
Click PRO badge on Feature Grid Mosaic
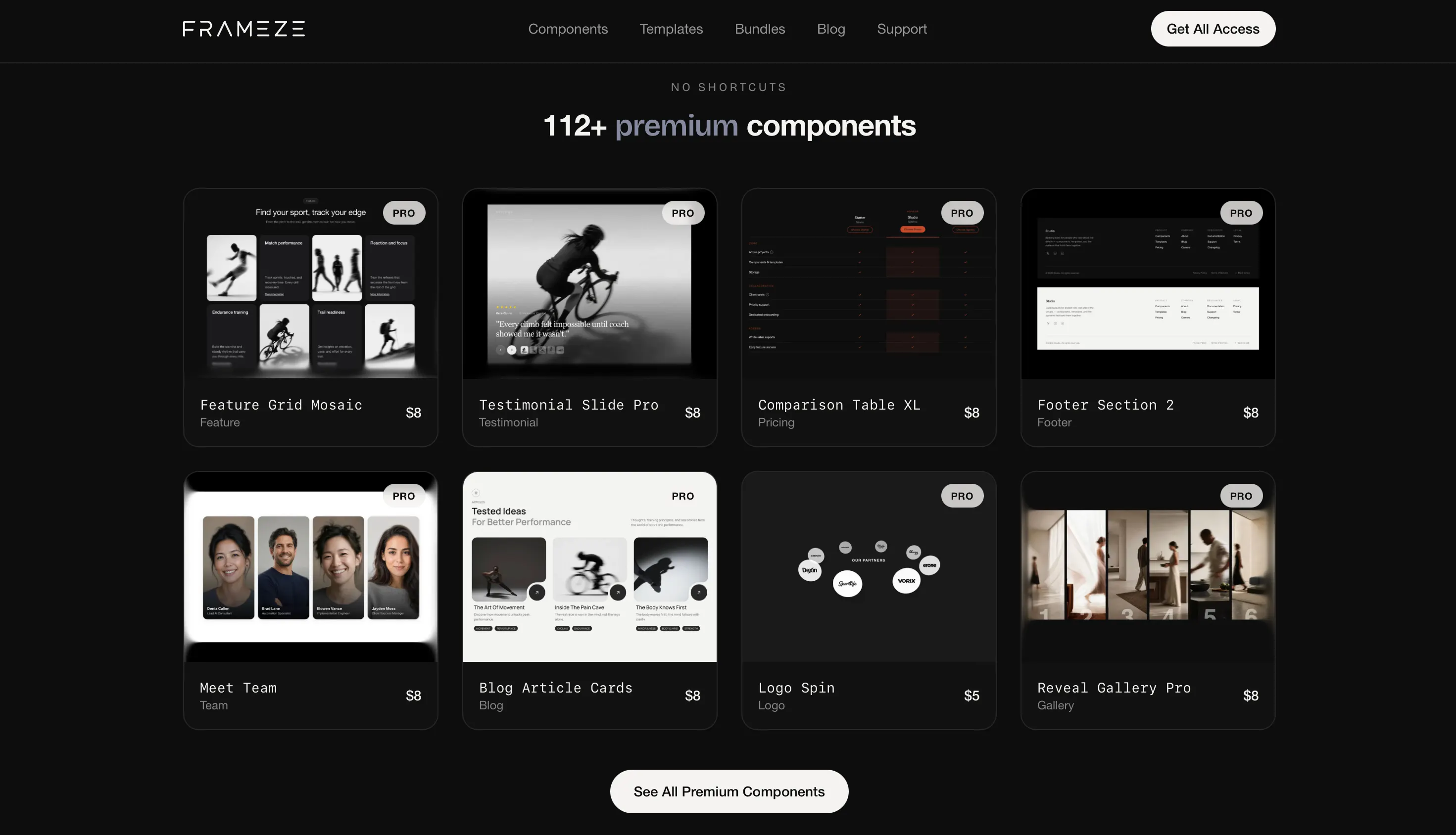coord(404,213)
